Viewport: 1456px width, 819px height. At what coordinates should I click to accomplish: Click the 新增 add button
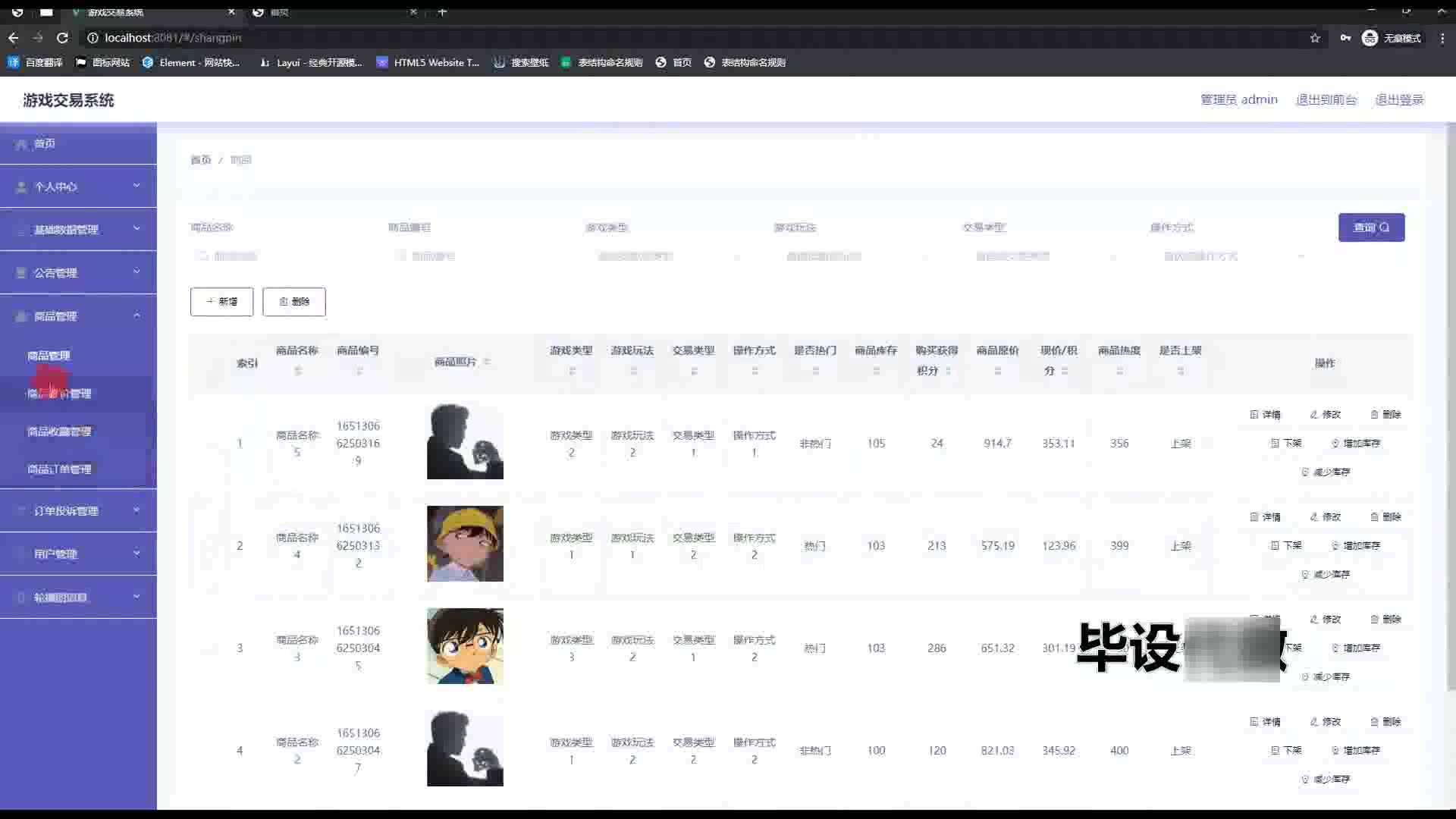221,302
